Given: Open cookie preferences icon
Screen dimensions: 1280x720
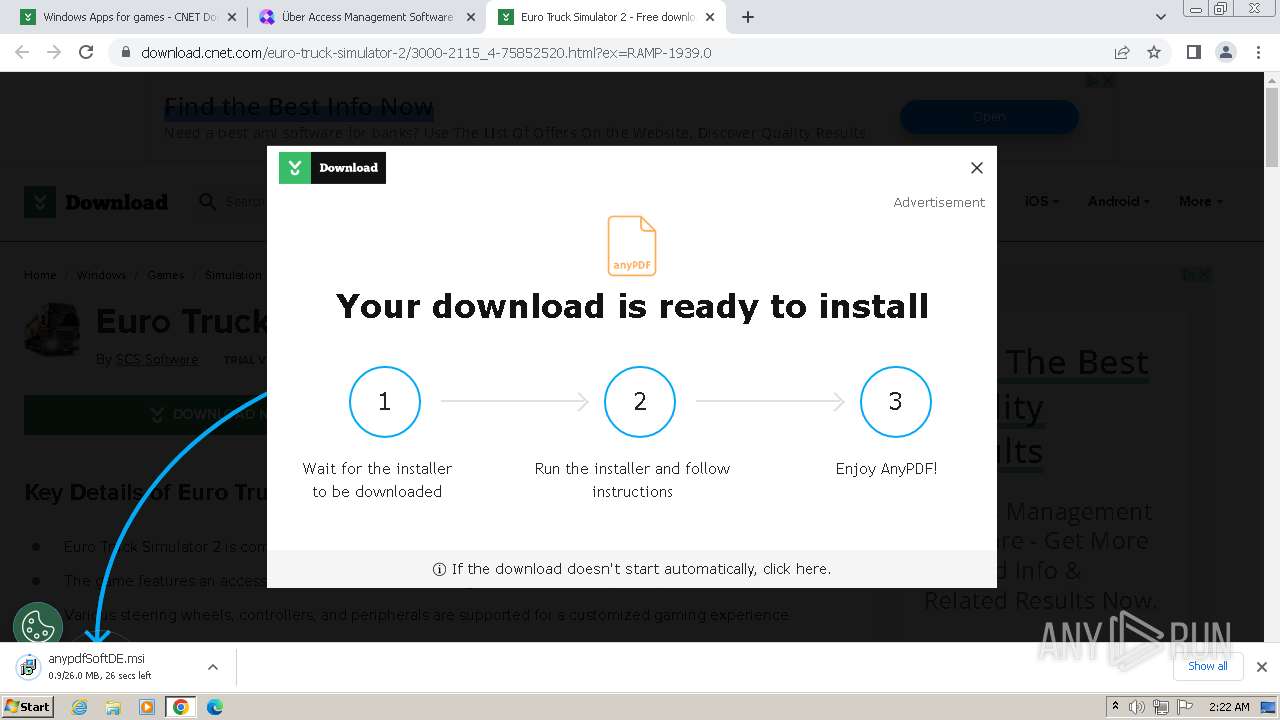Looking at the screenshot, I should point(38,627).
